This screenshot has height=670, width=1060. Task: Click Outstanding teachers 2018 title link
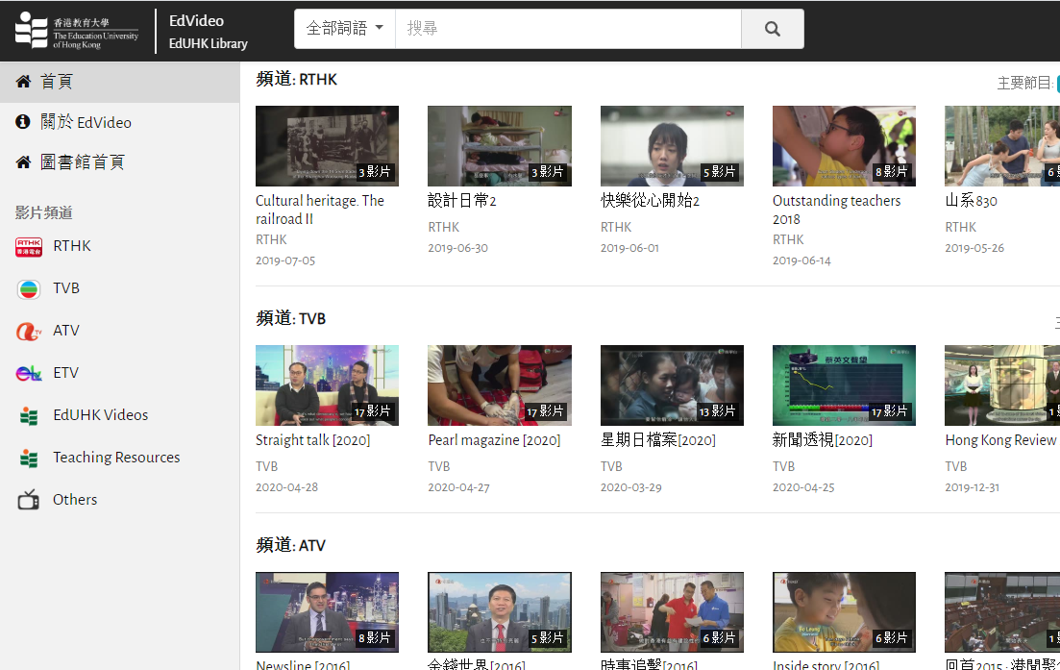click(837, 210)
